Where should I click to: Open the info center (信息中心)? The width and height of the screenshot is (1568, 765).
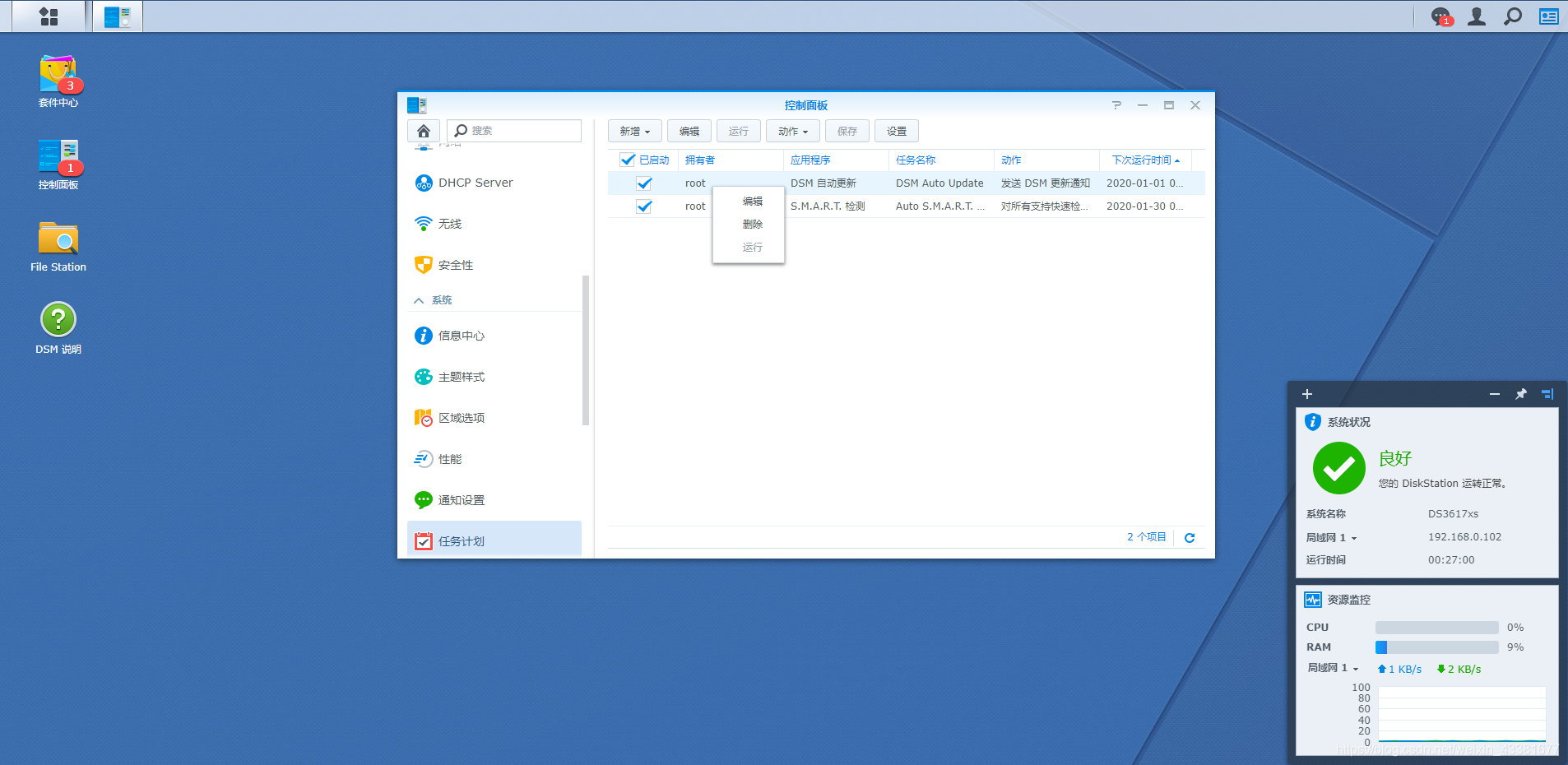pos(494,336)
